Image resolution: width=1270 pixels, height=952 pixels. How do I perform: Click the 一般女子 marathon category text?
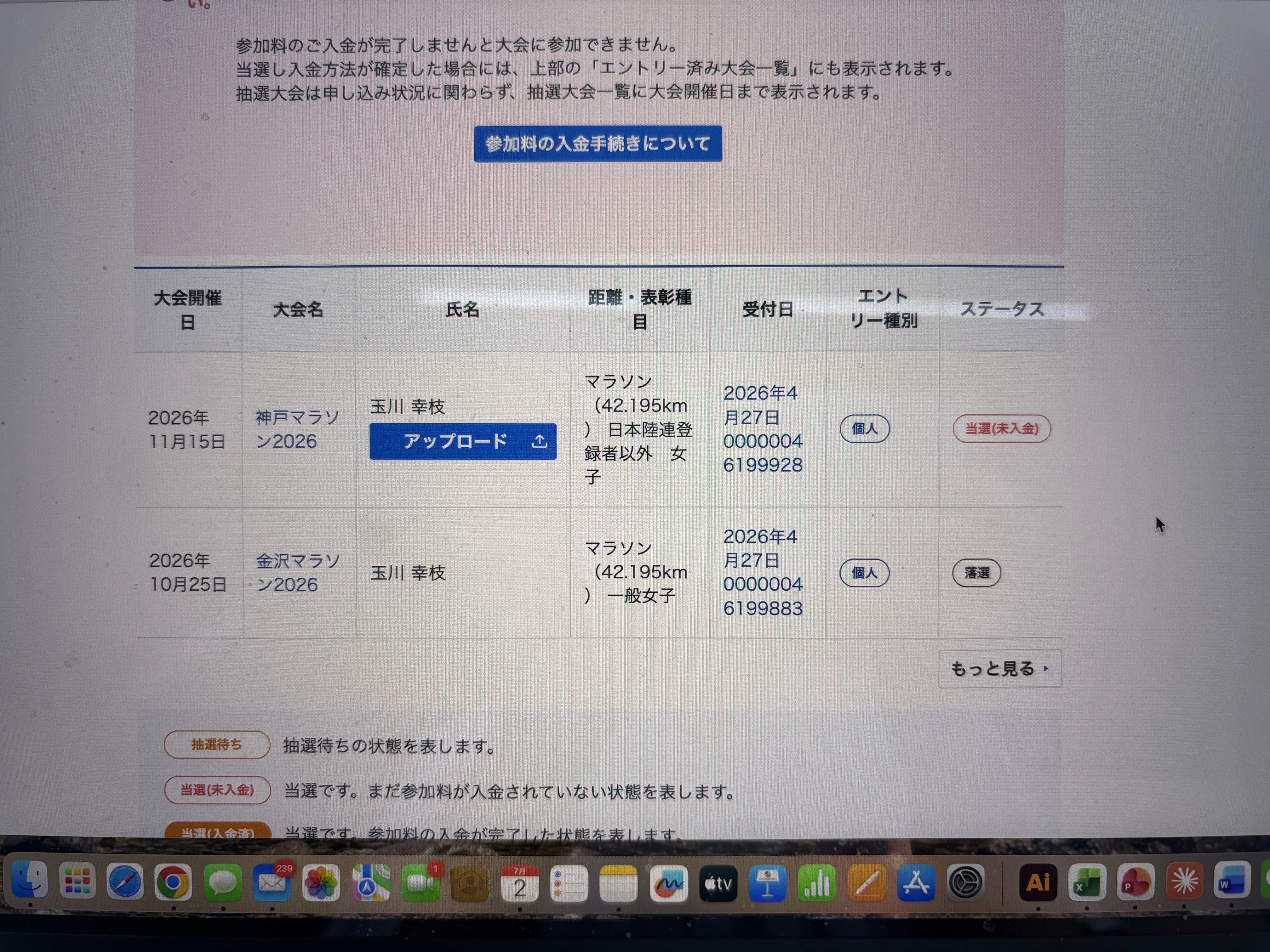point(641,596)
